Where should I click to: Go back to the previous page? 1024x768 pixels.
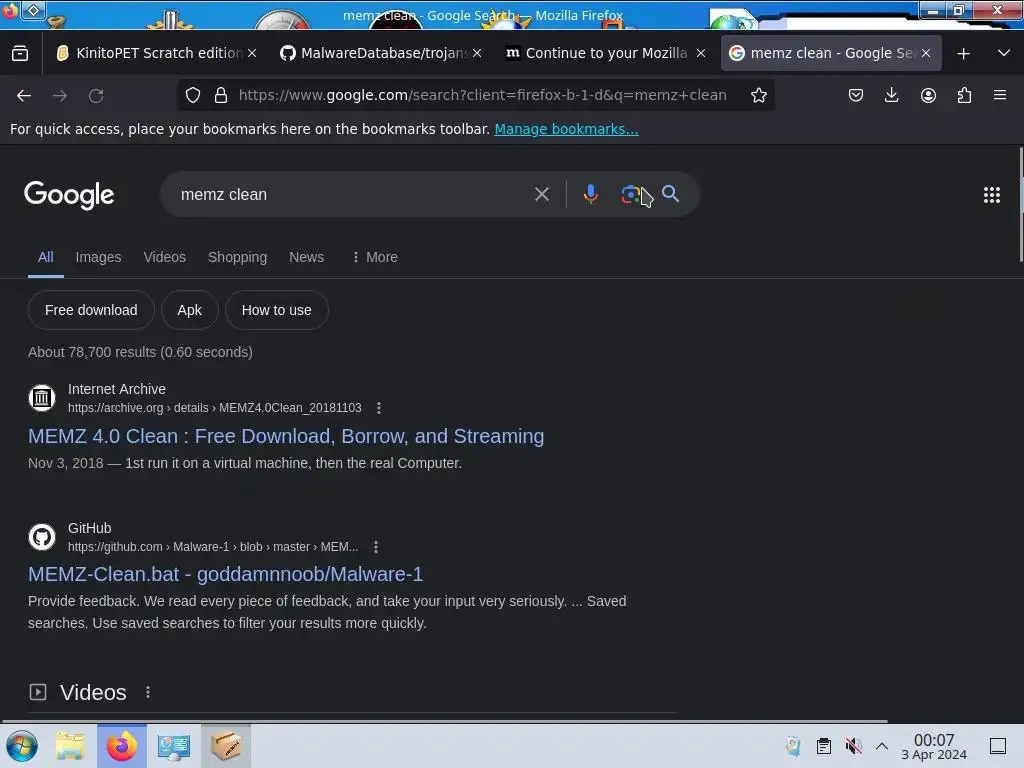point(24,96)
